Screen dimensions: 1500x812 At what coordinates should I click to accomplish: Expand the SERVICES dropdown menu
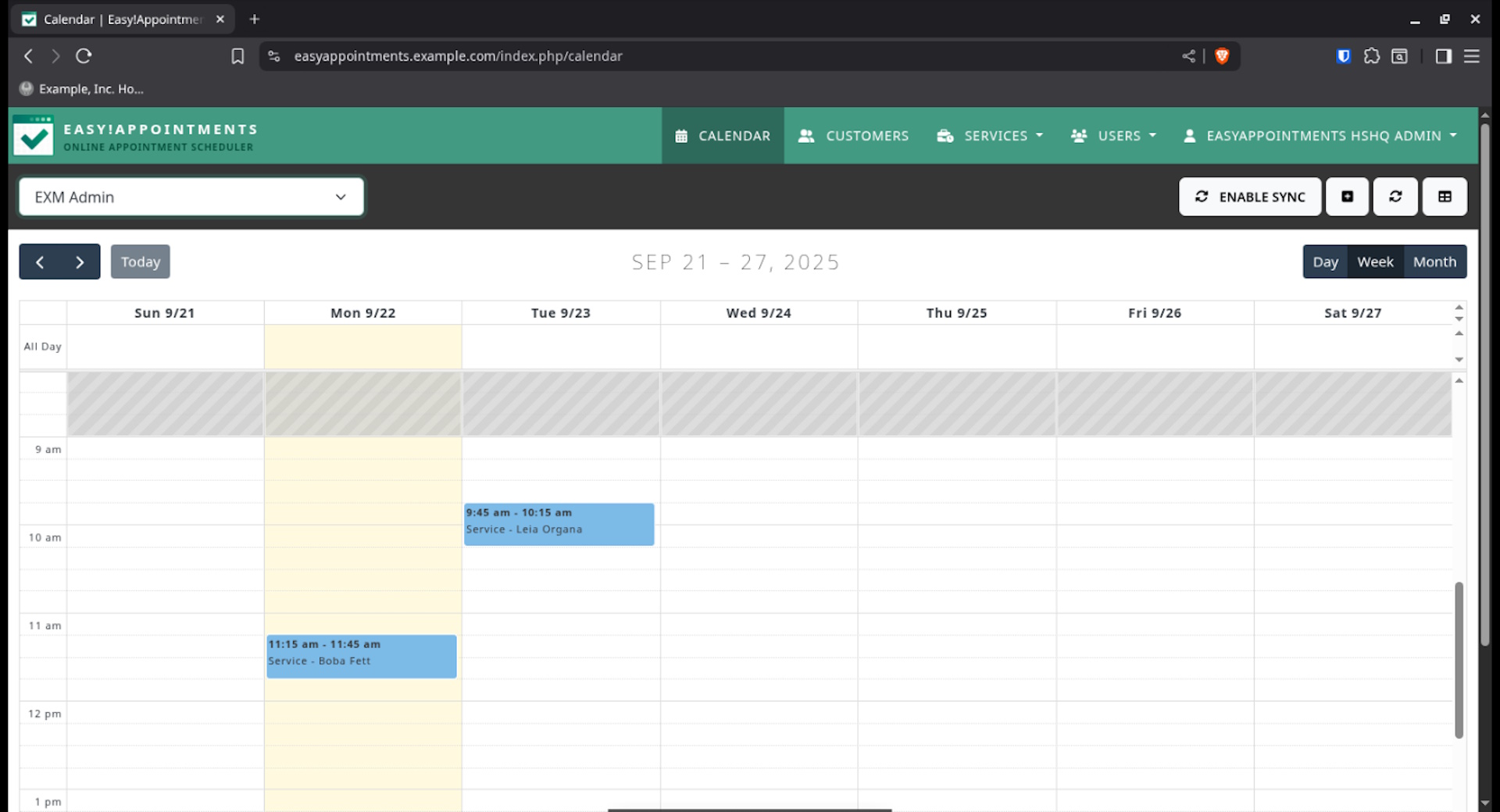tap(989, 135)
